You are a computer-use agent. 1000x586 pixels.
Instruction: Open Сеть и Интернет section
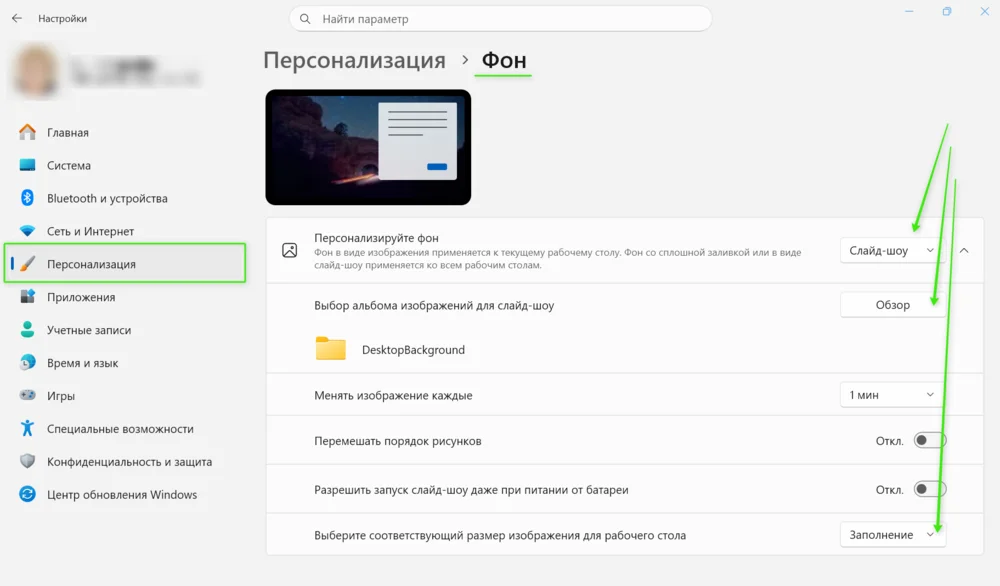click(125, 231)
